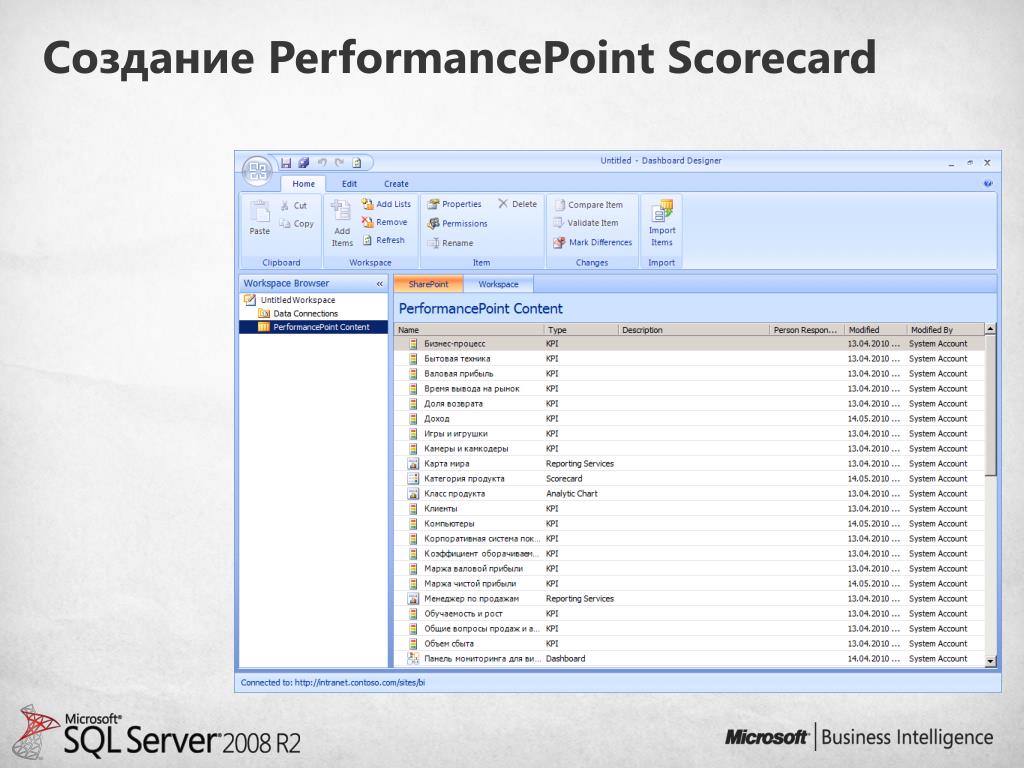Collapse the Workspace Browser pane

click(x=379, y=283)
